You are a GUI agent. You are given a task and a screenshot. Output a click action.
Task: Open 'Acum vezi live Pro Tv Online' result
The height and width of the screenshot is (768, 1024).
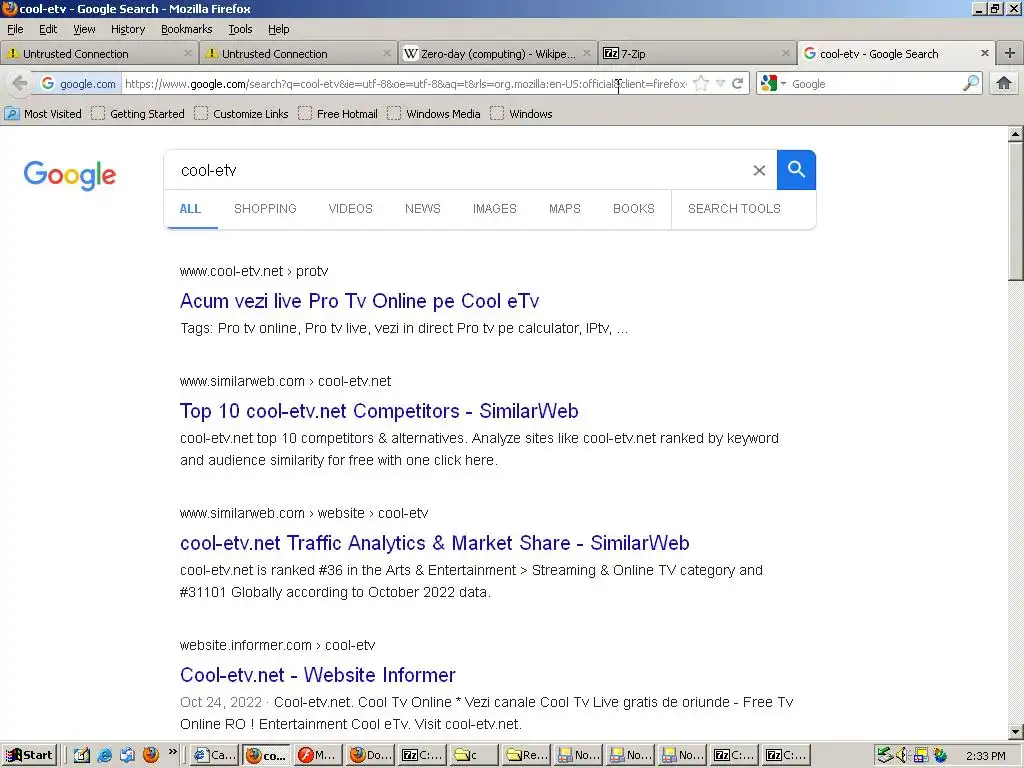coord(359,301)
